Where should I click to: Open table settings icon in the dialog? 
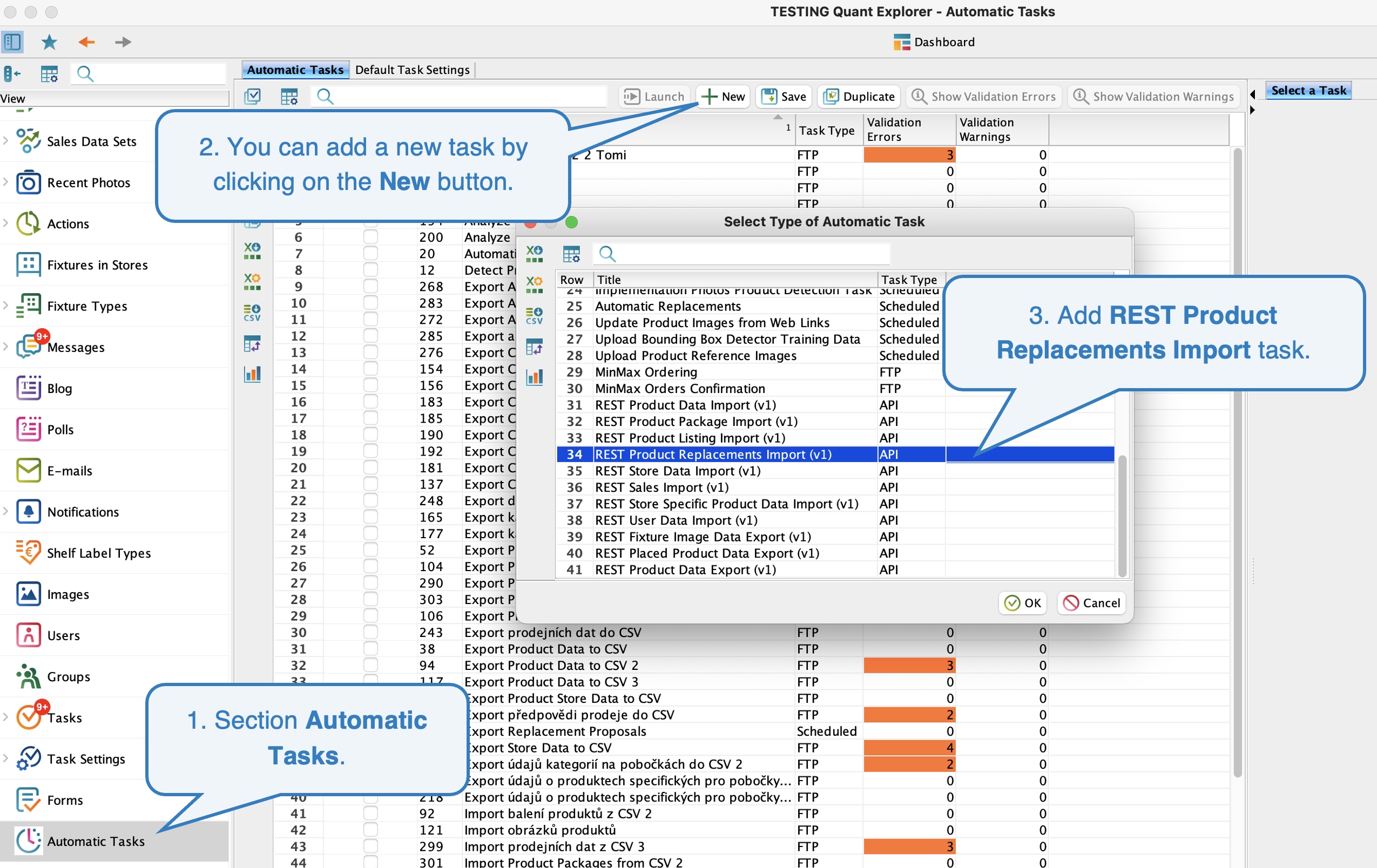pos(571,253)
